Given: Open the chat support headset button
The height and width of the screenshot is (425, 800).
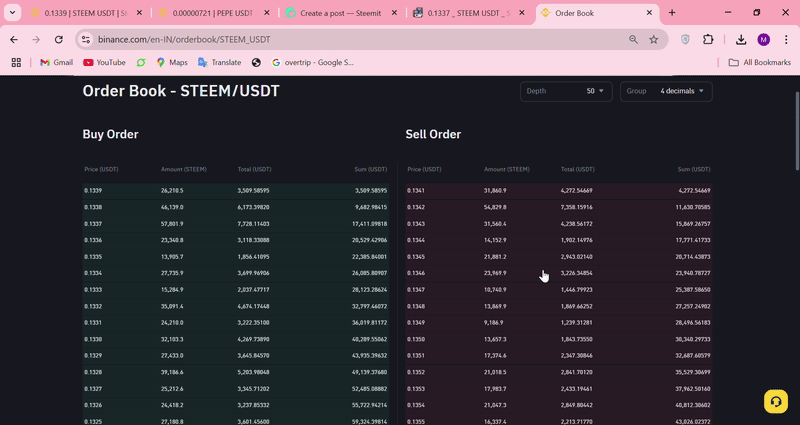Looking at the screenshot, I should pyautogui.click(x=776, y=401).
